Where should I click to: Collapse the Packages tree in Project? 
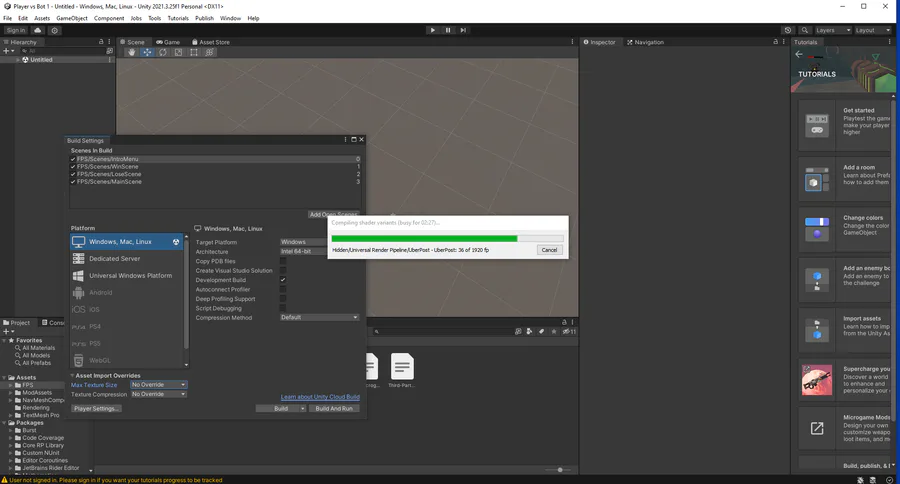click(x=5, y=423)
